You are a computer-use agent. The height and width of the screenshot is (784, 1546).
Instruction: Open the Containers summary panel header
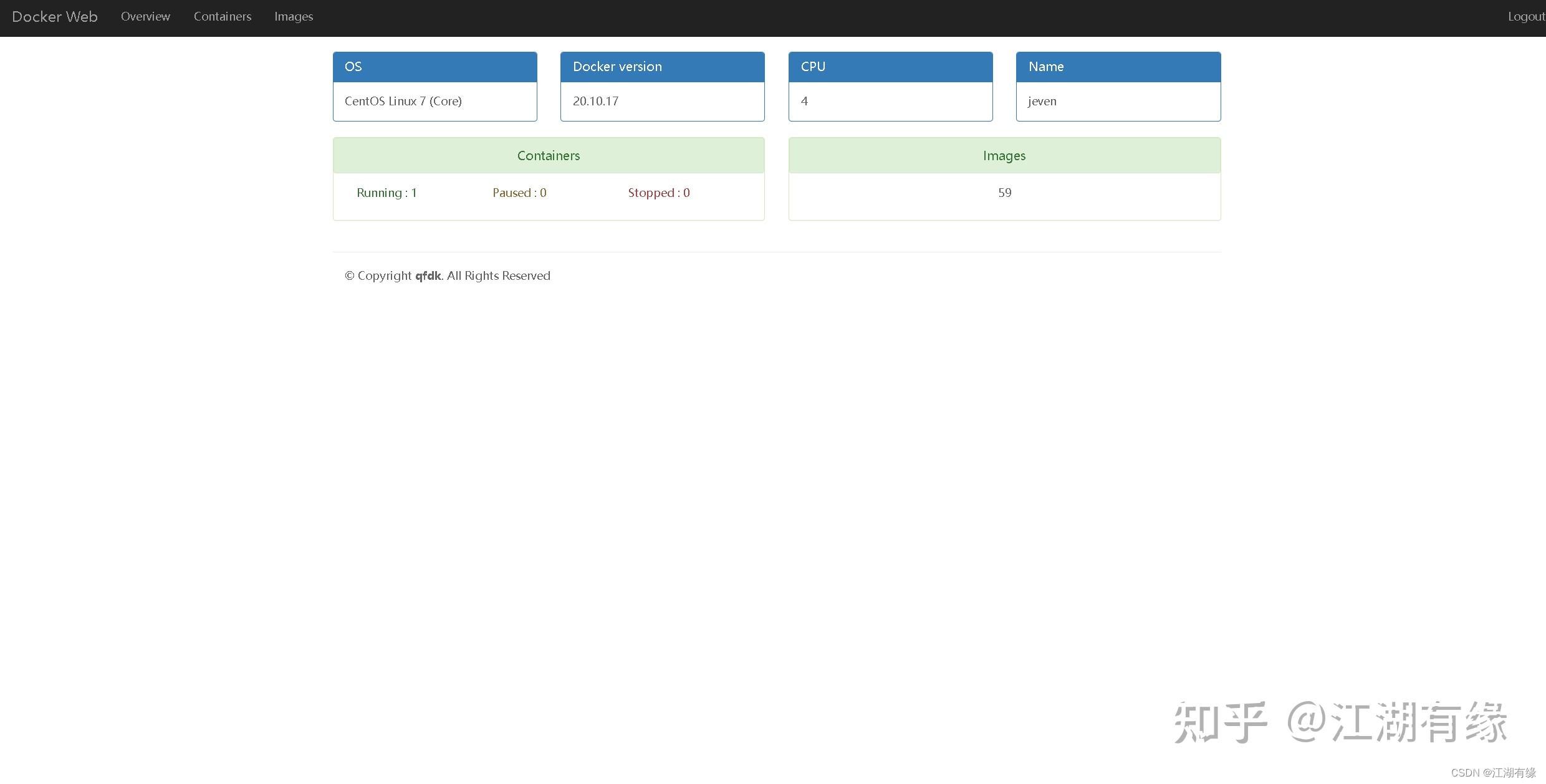tap(548, 155)
